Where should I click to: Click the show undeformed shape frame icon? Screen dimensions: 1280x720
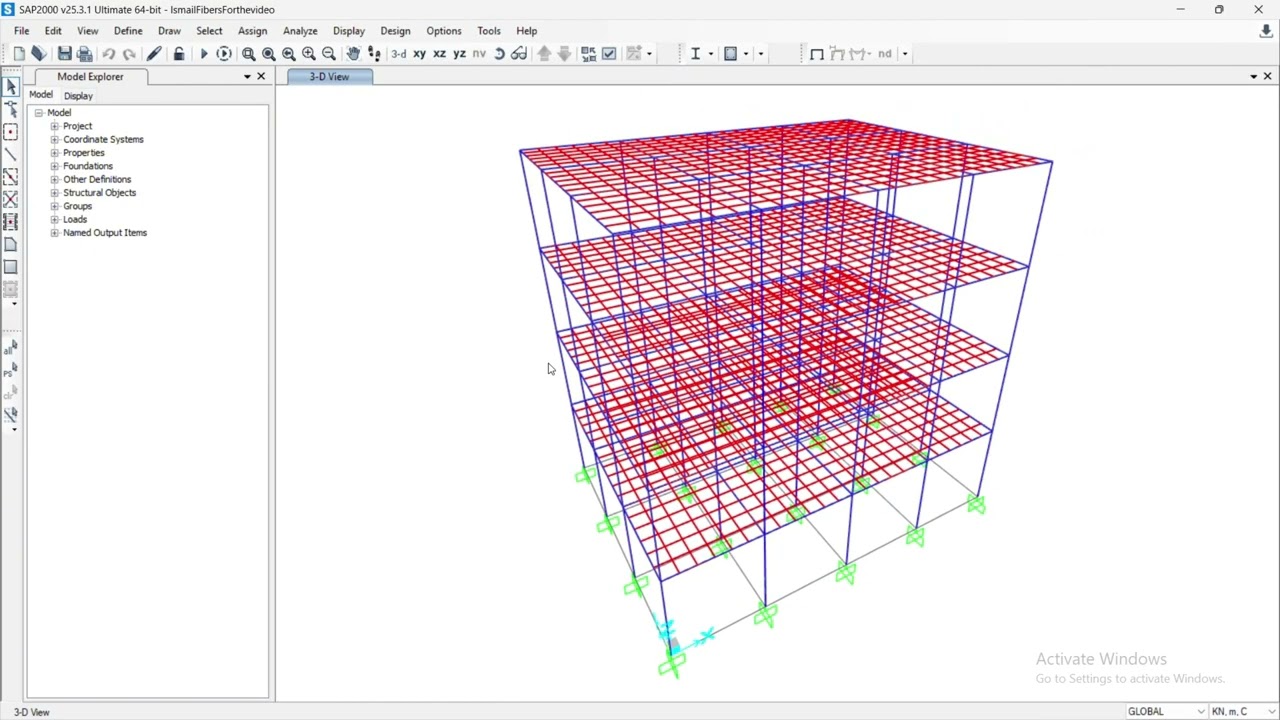tap(817, 54)
